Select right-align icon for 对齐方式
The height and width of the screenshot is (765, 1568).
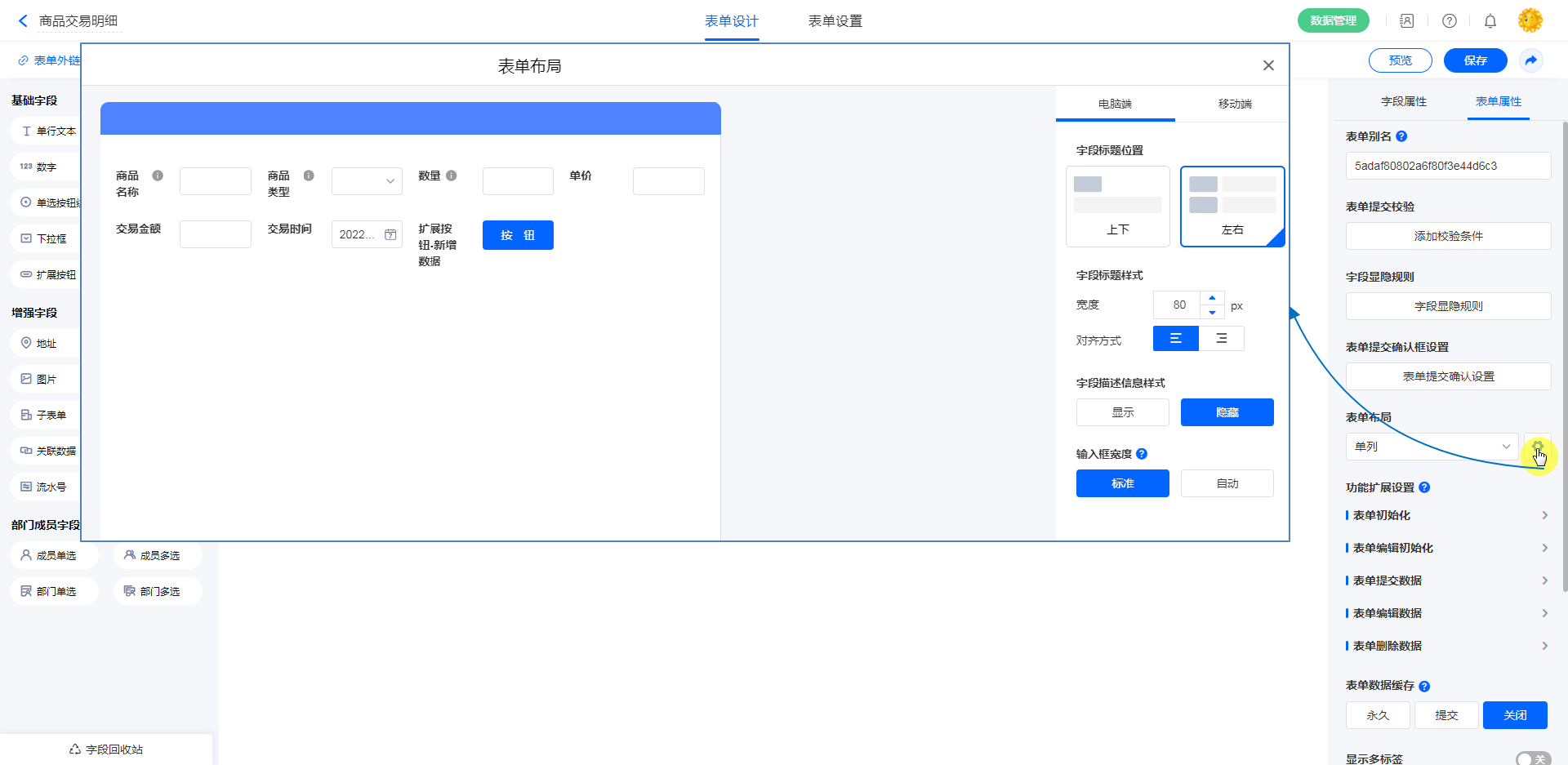1221,338
